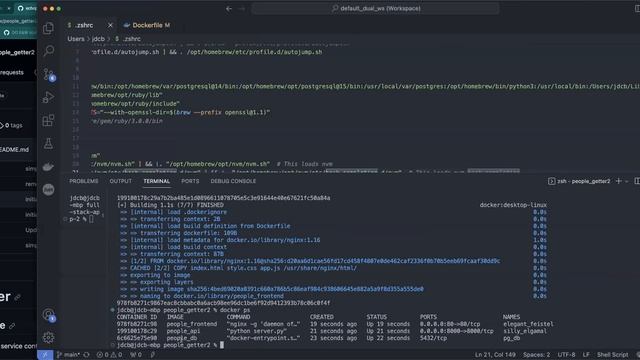Open the Manage gear icon
This screenshot has height=360, width=640.
(x=48, y=337)
